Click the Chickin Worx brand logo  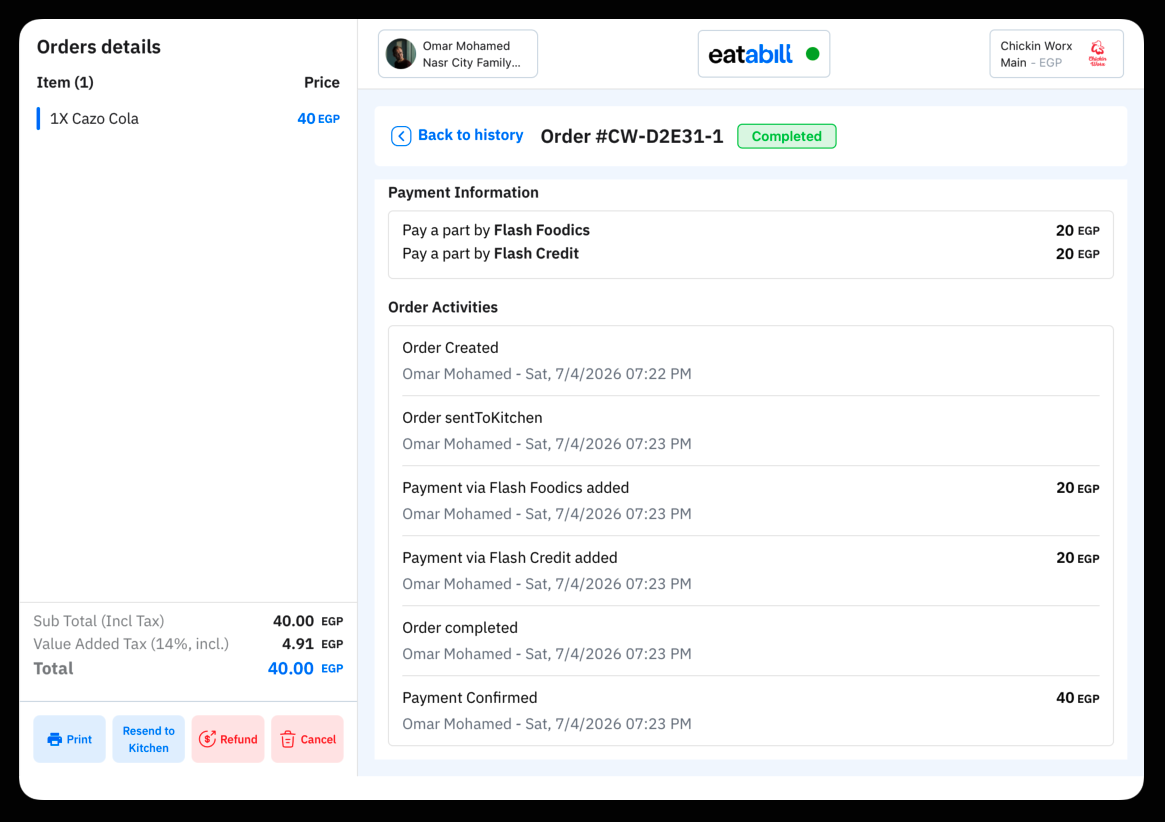[1097, 54]
